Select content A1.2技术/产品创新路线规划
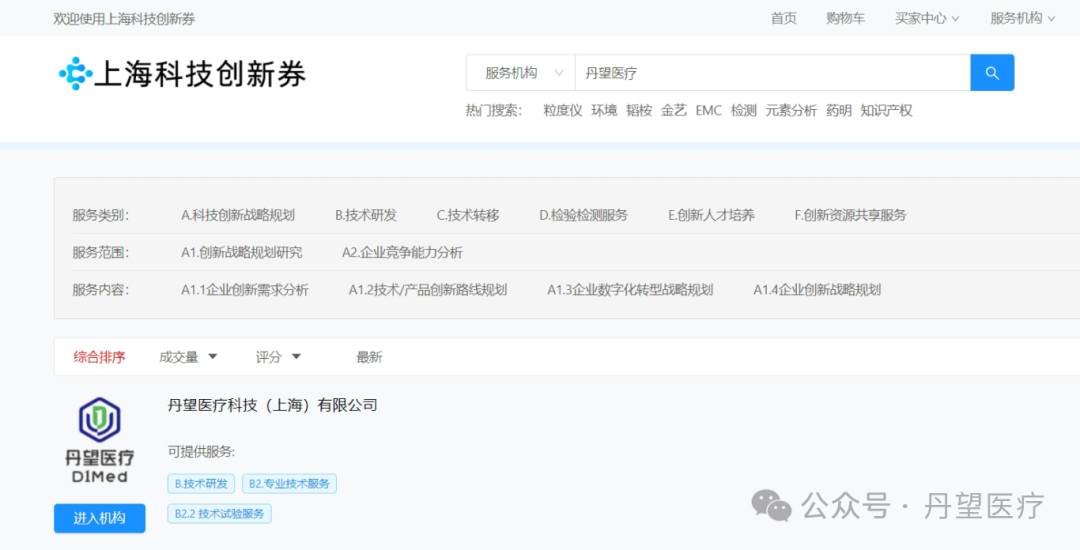This screenshot has width=1080, height=550. (x=428, y=290)
